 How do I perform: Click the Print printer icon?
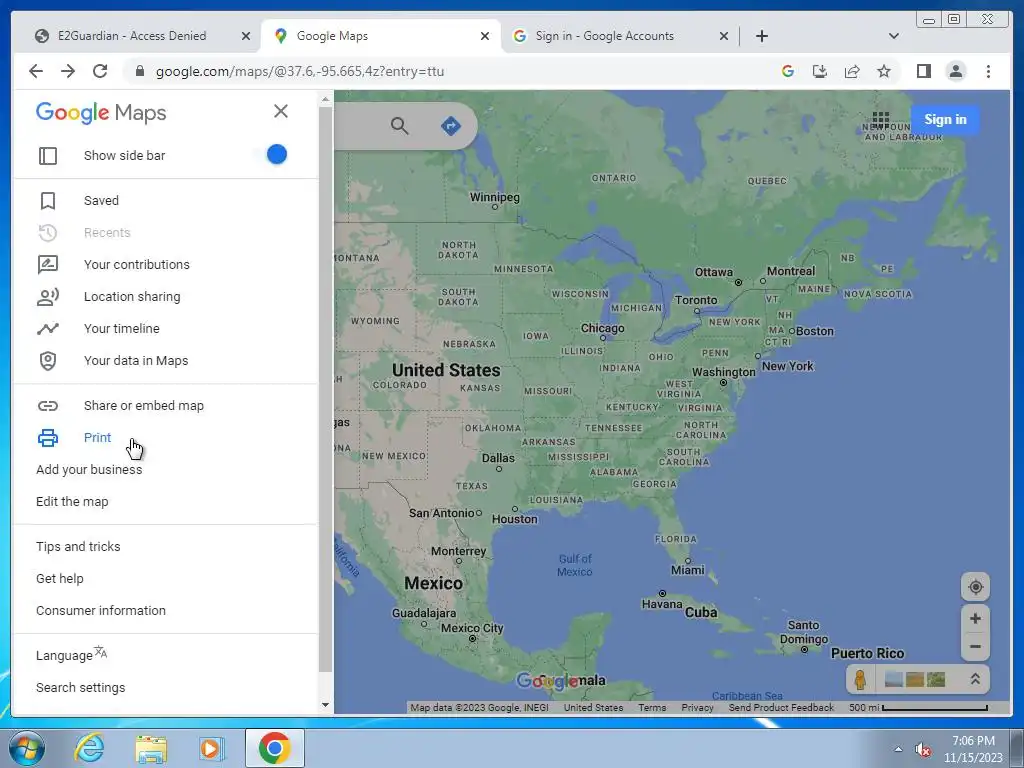[48, 438]
